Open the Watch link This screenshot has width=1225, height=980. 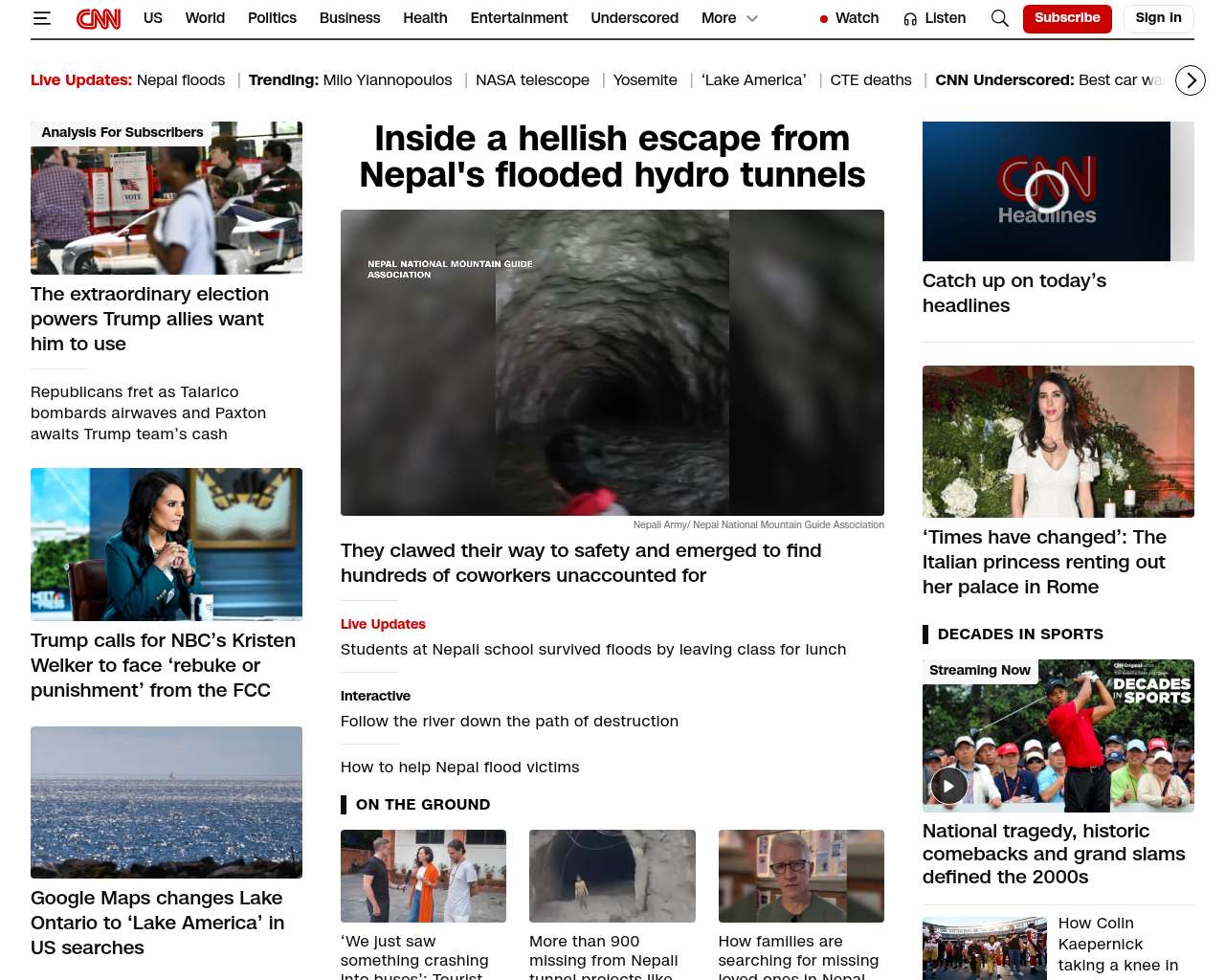(857, 18)
